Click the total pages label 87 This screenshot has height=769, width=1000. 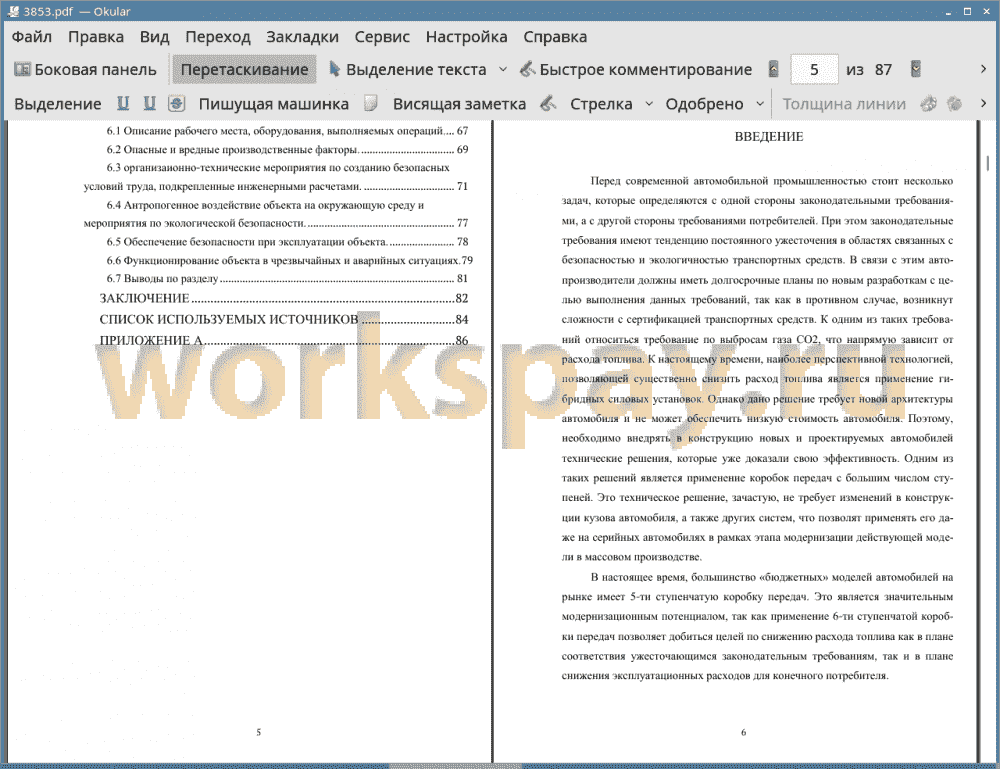coord(883,70)
